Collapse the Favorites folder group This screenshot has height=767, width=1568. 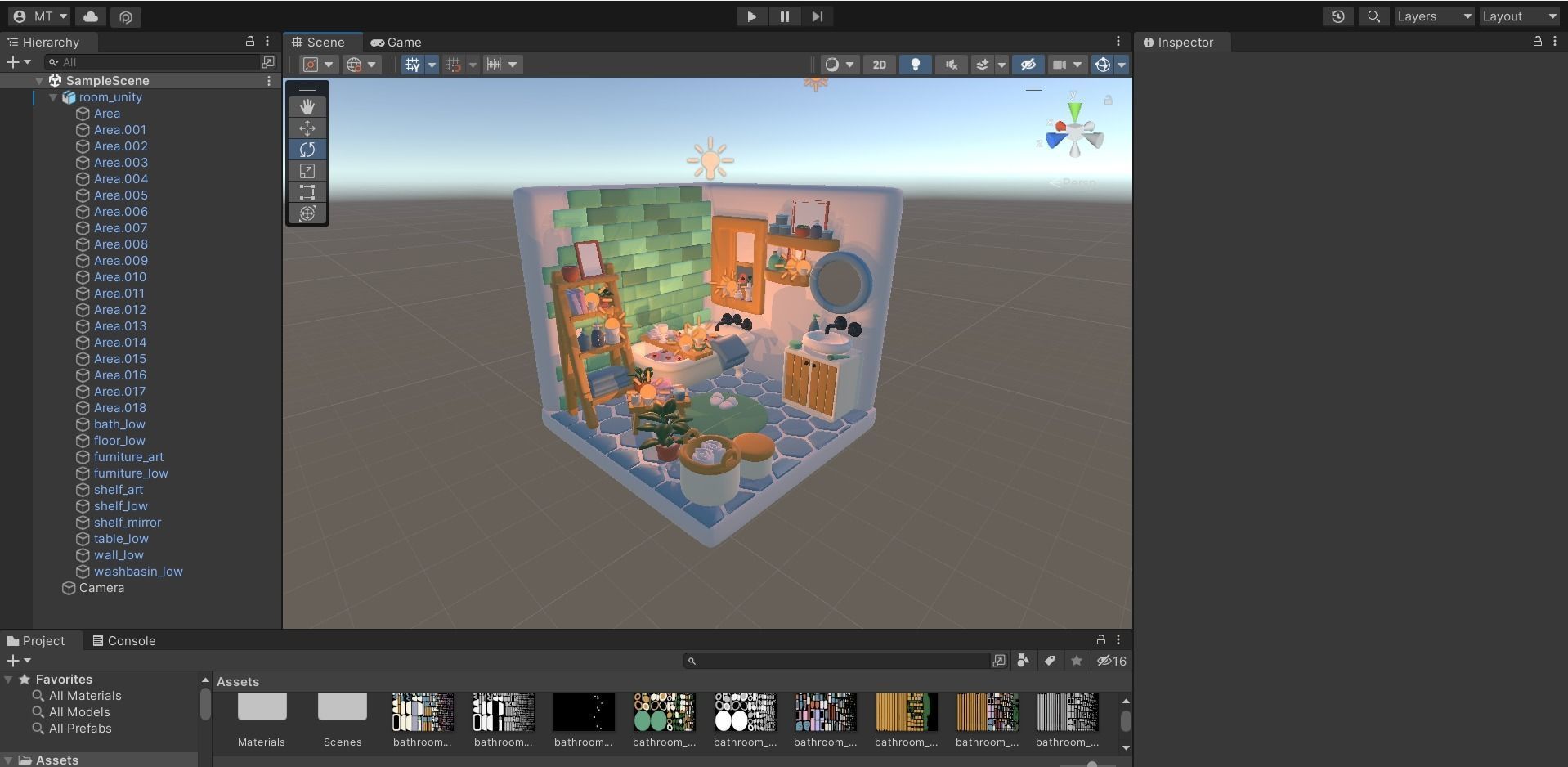click(9, 680)
